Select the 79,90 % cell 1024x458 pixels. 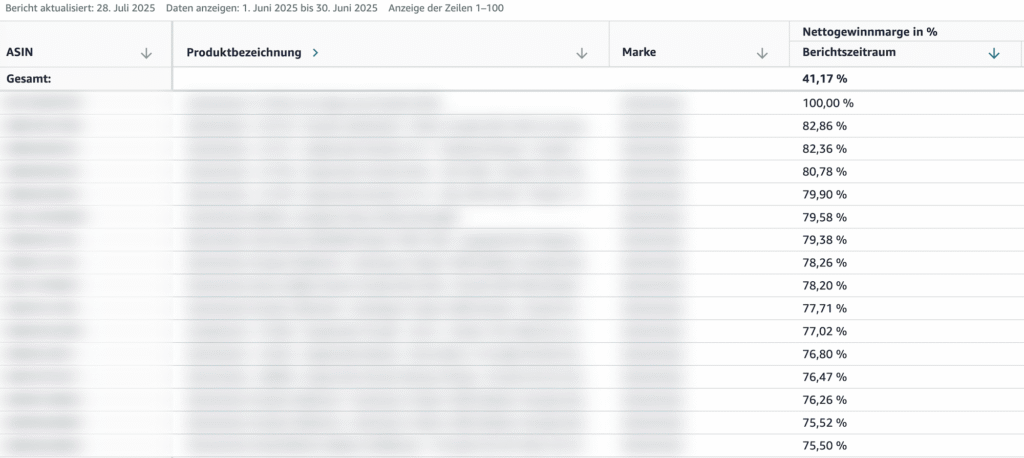[824, 194]
